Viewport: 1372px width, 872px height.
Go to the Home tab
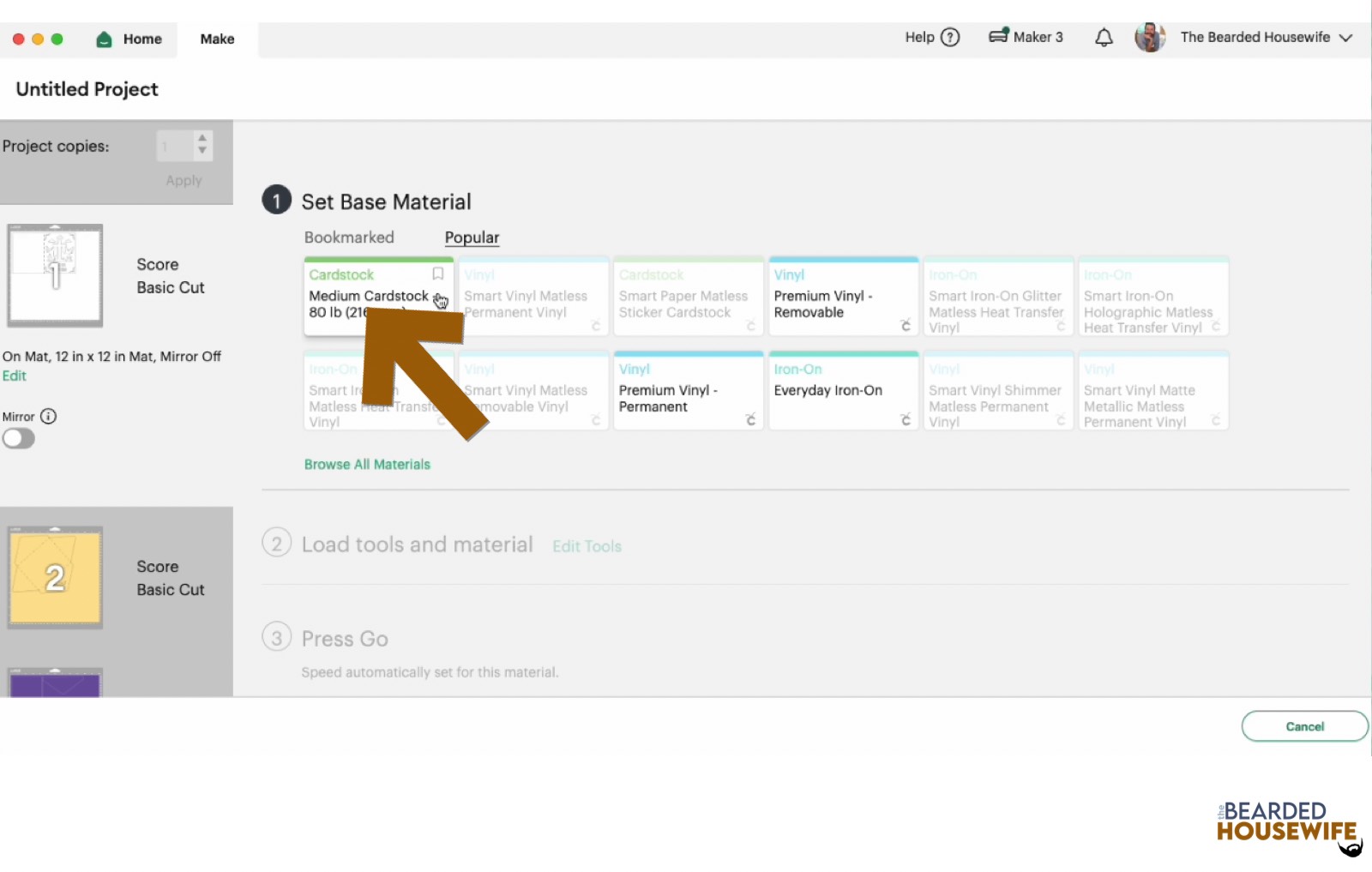[x=129, y=39]
